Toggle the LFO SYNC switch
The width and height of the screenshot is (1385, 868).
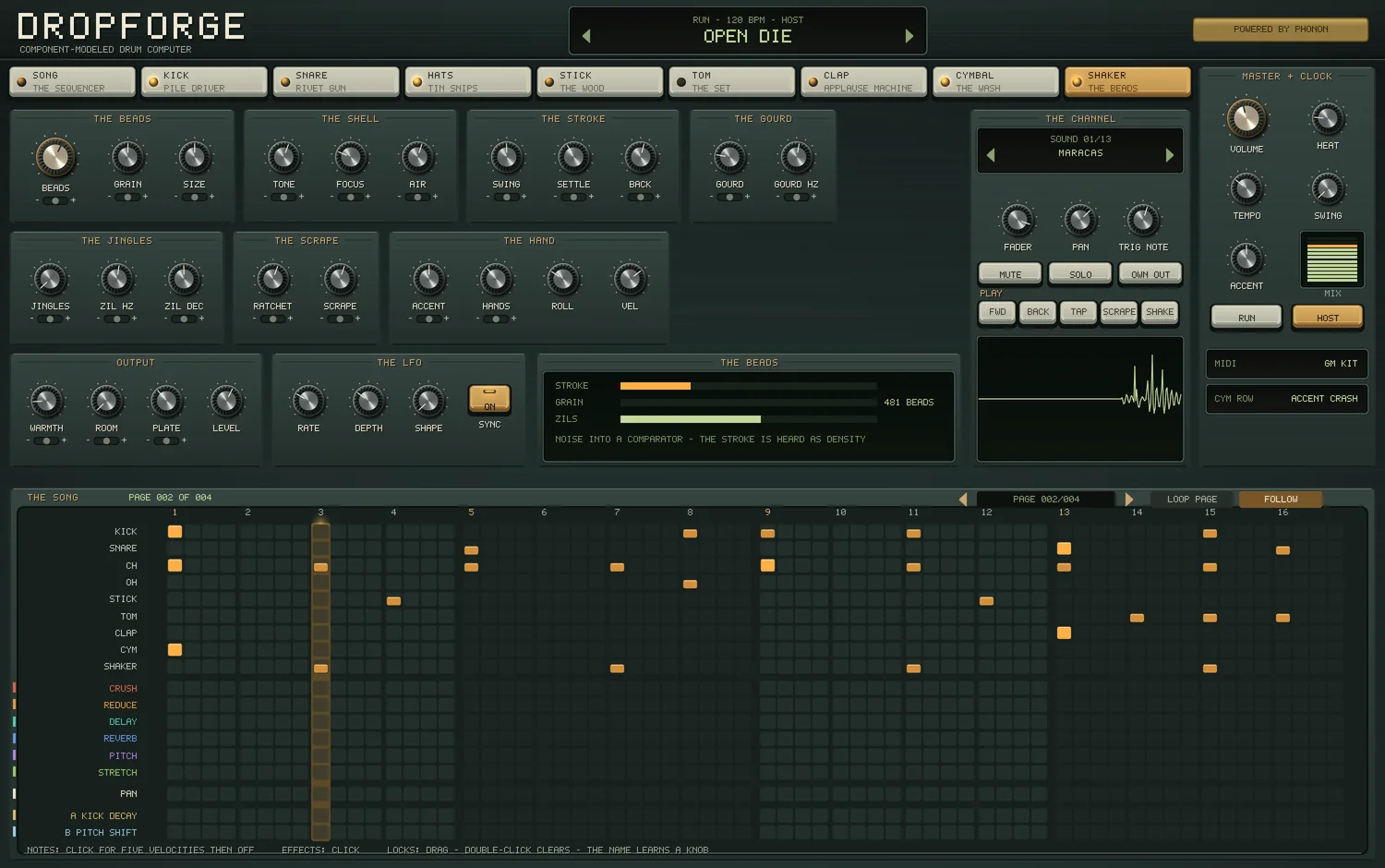pos(489,399)
